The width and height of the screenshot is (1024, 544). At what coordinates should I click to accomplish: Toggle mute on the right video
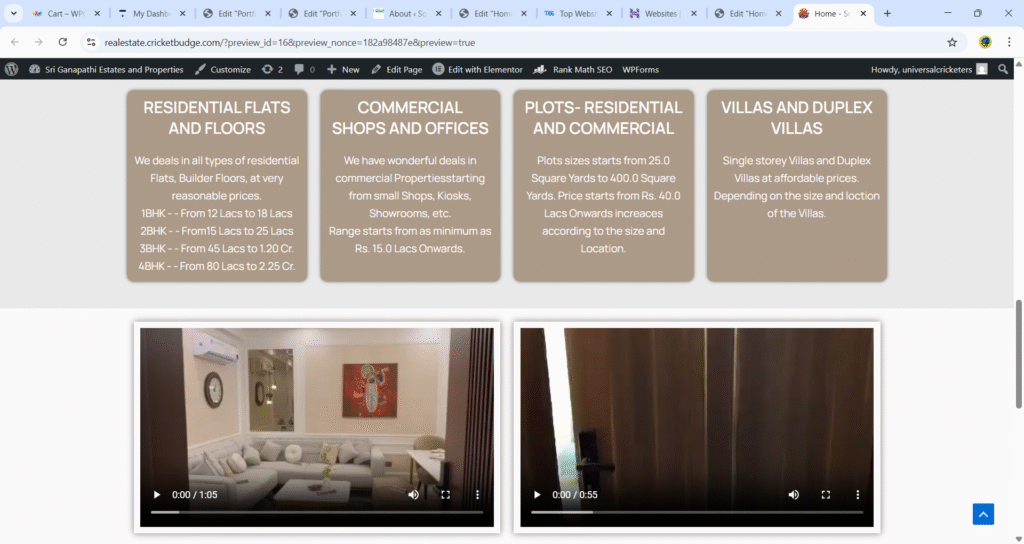point(794,495)
